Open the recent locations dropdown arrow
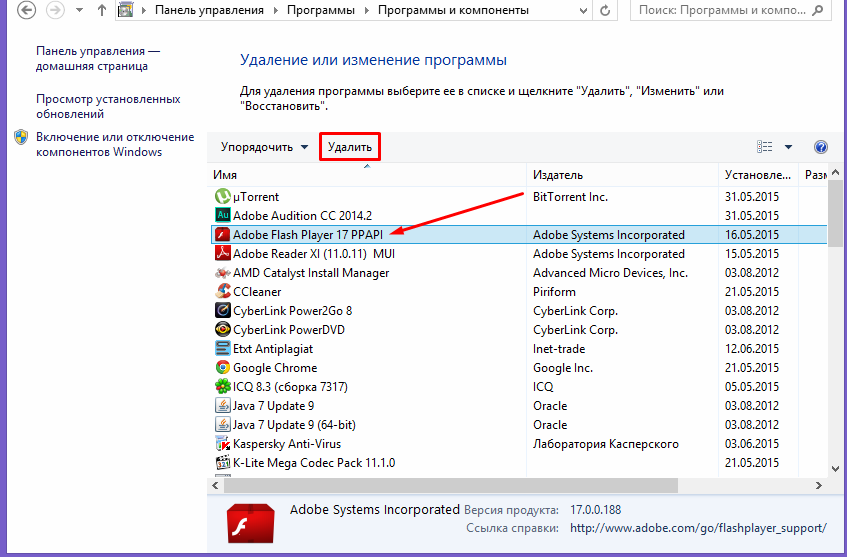 (x=79, y=10)
